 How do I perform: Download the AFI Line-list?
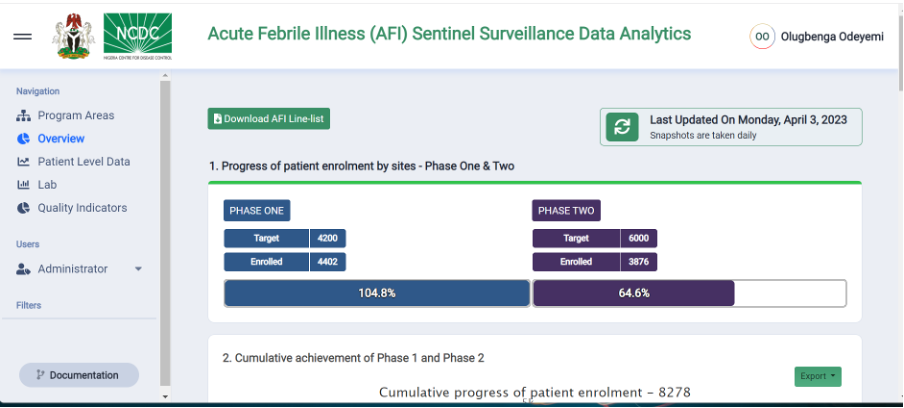point(268,119)
